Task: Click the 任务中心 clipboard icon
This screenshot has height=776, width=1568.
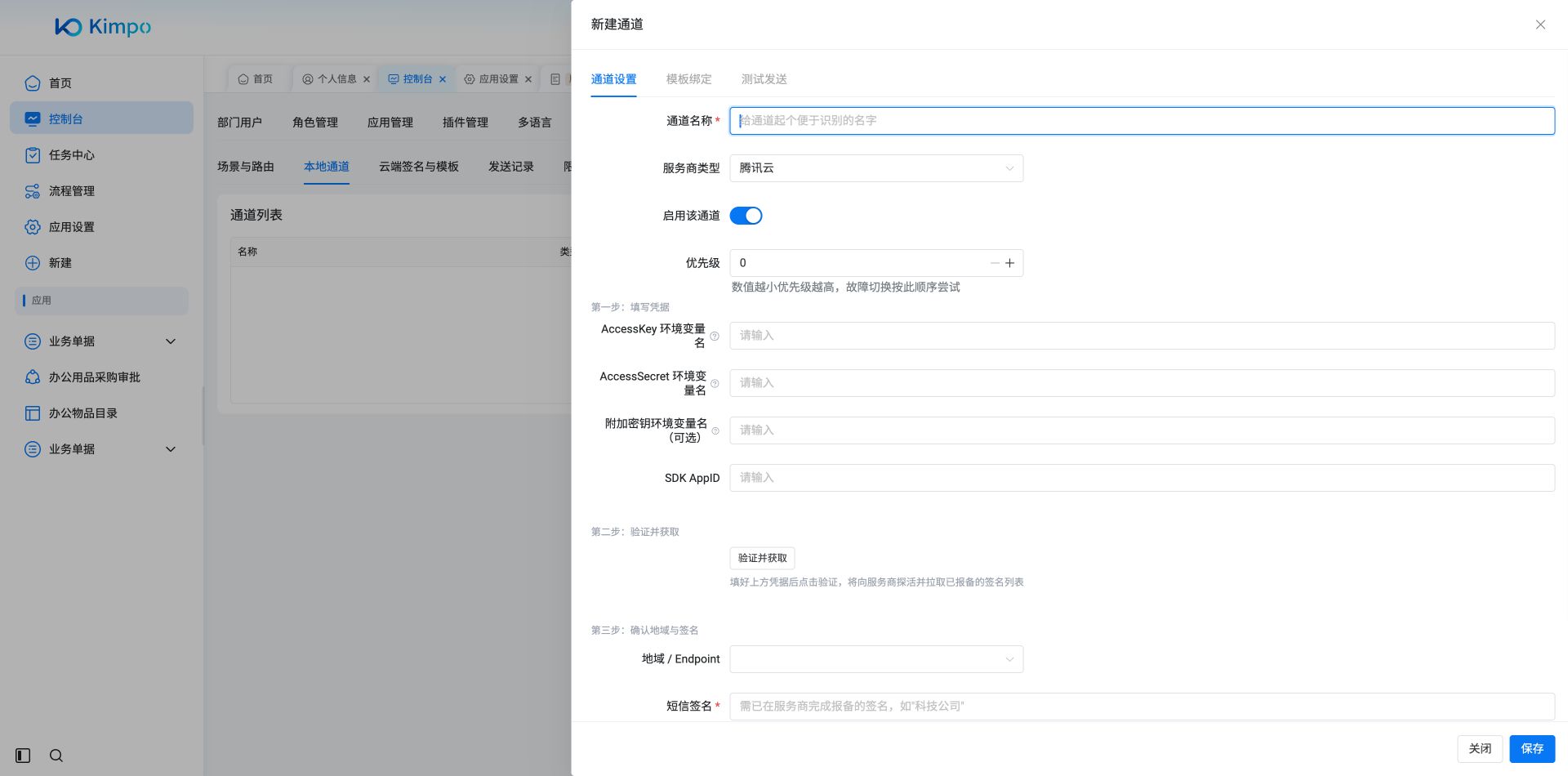Action: (33, 155)
